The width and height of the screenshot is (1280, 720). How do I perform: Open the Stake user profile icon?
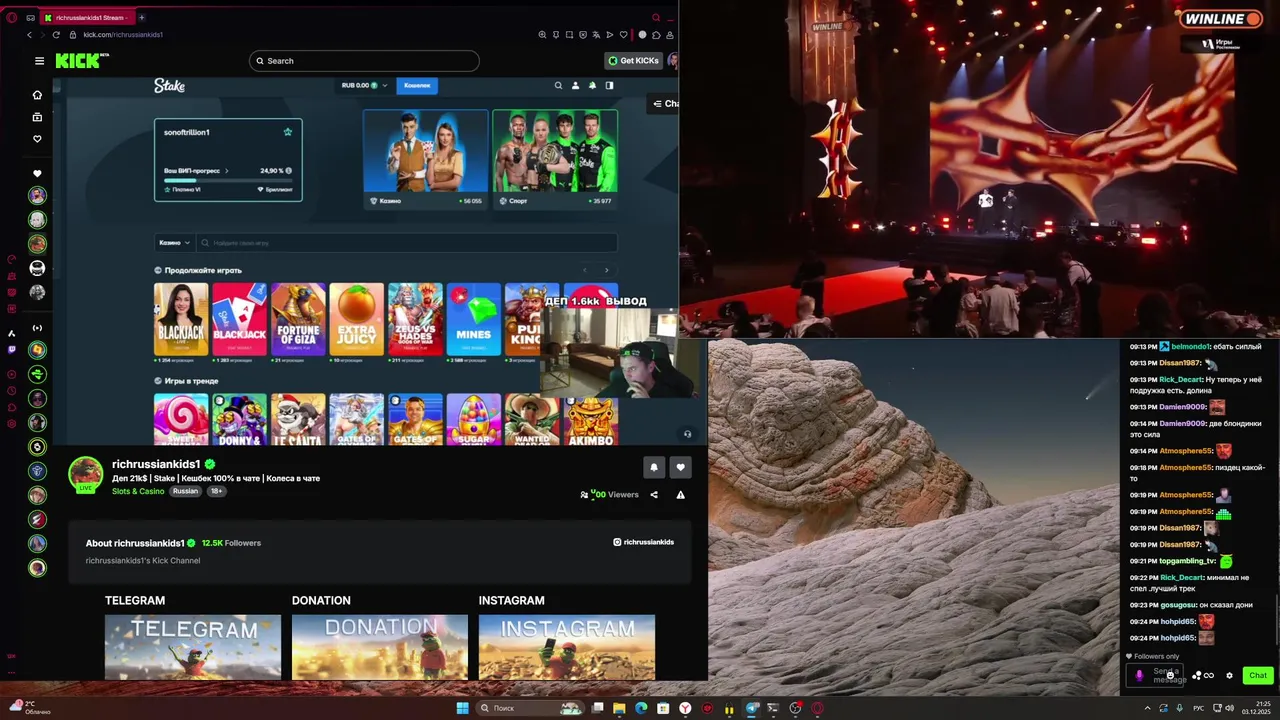coord(575,85)
